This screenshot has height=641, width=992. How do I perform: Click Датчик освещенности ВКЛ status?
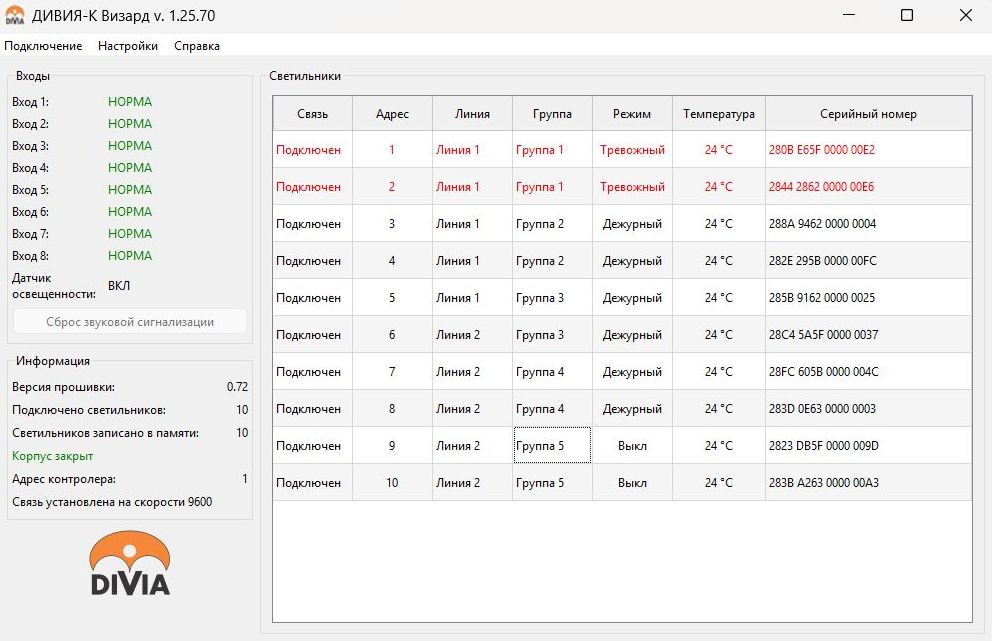[x=119, y=286]
